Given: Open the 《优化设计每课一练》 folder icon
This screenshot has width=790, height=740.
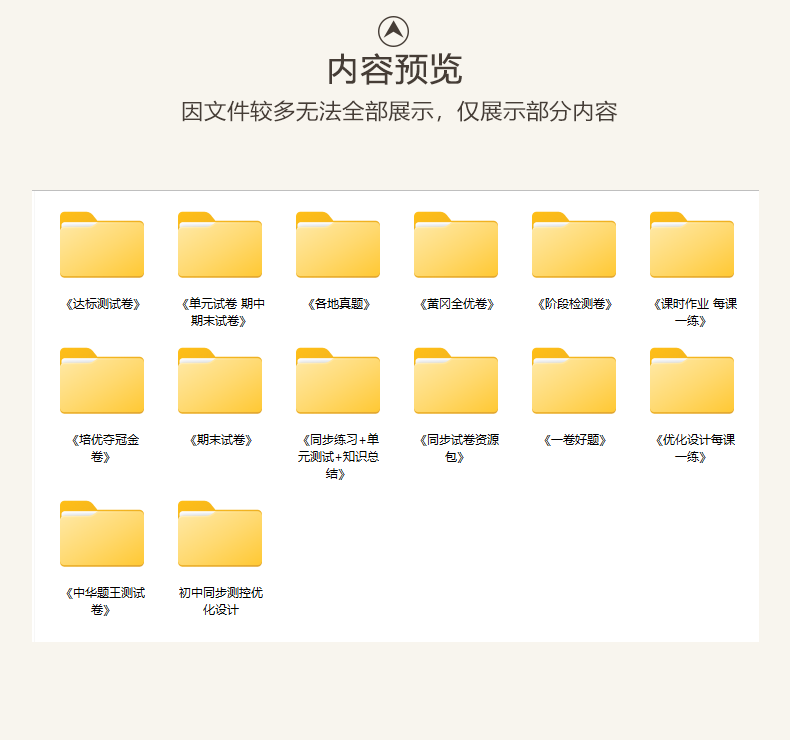Looking at the screenshot, I should (x=692, y=381).
